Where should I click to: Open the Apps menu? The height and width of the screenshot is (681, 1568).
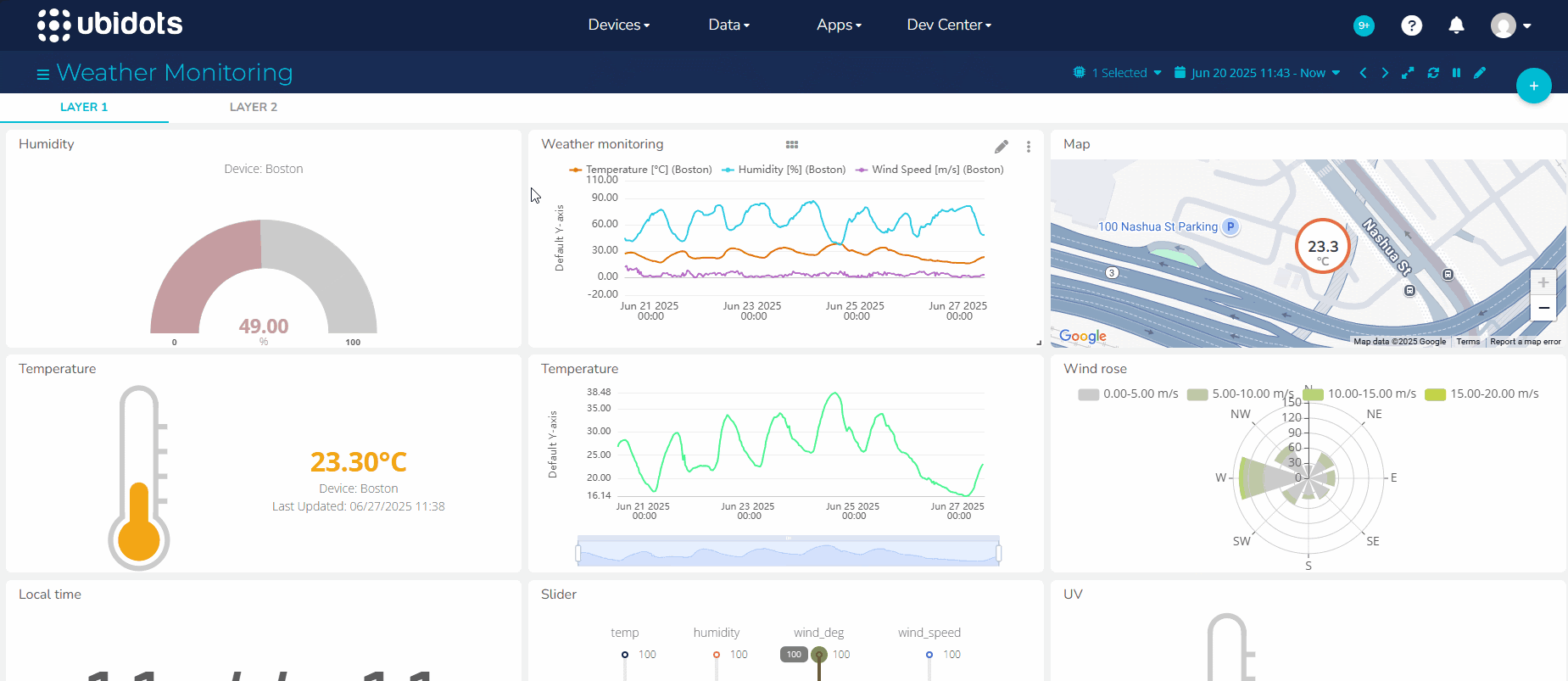coord(840,25)
